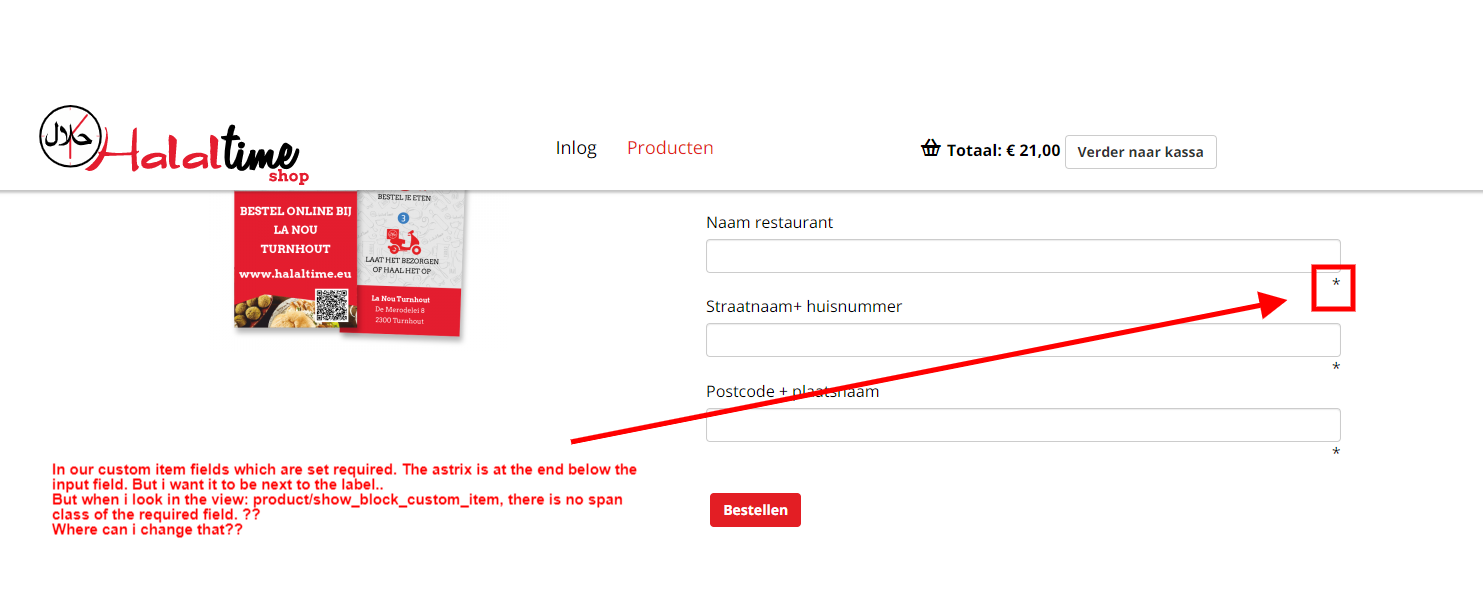Click the Naam restaurant label
The height and width of the screenshot is (612, 1483).
pyautogui.click(x=769, y=222)
